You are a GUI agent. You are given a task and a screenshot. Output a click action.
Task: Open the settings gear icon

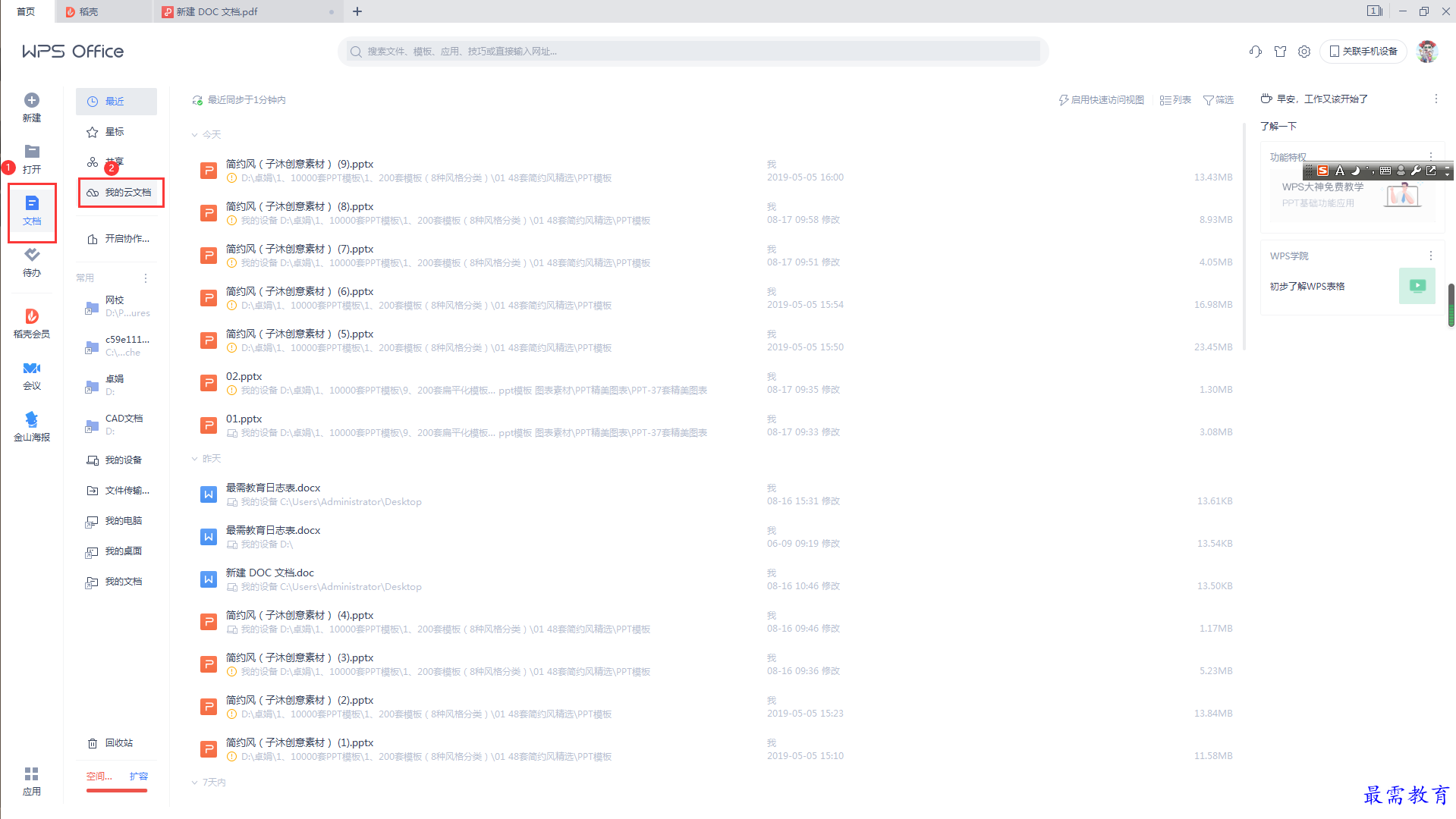point(1304,52)
